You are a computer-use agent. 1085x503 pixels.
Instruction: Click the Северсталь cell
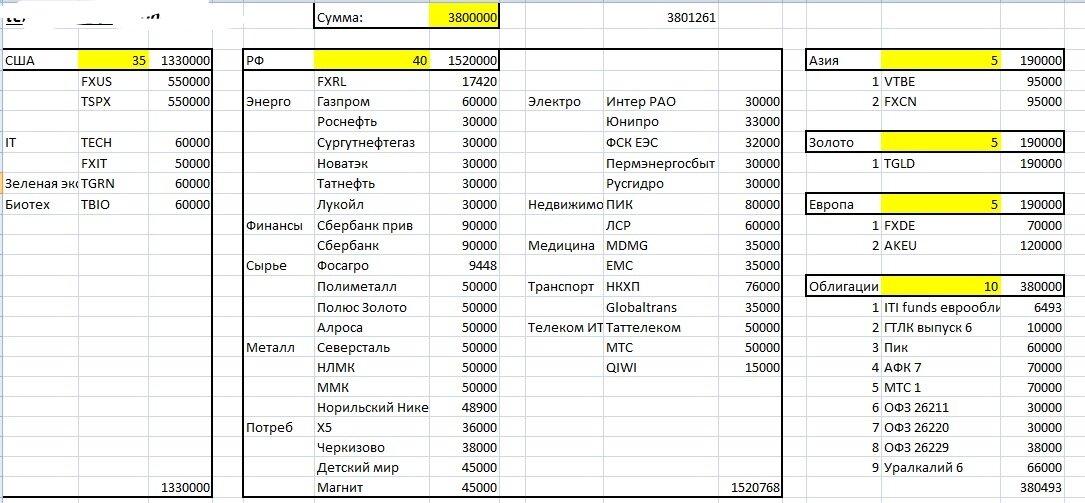click(x=372, y=347)
